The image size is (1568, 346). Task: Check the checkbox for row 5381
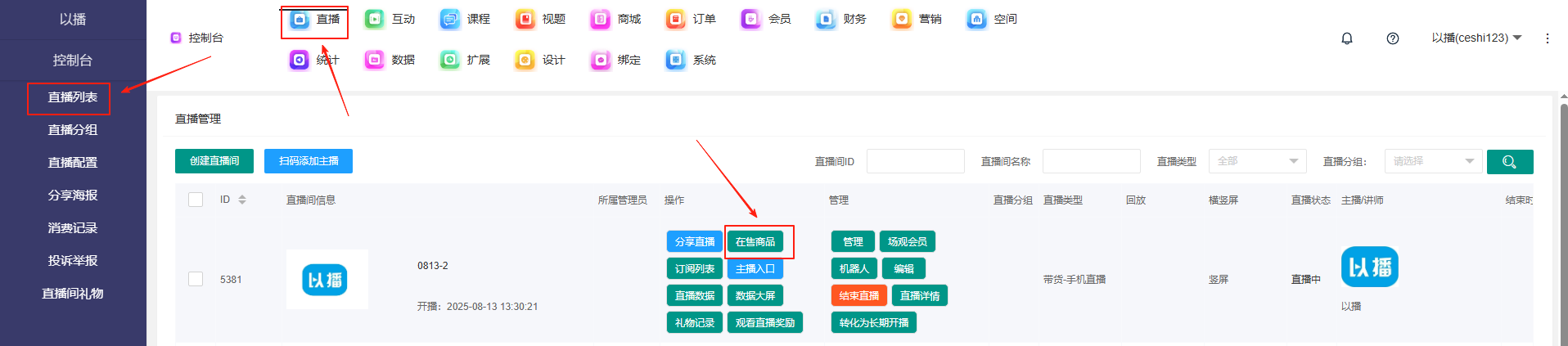pos(196,279)
